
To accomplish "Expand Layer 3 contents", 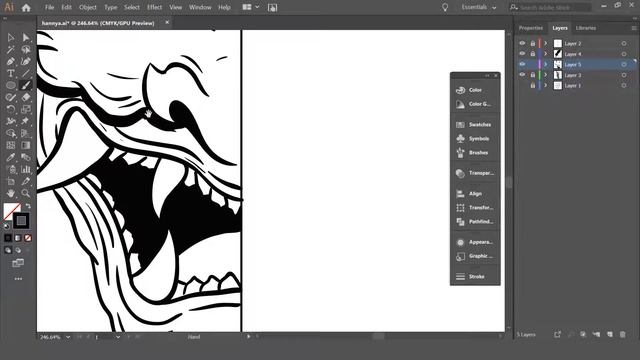I will click(546, 75).
